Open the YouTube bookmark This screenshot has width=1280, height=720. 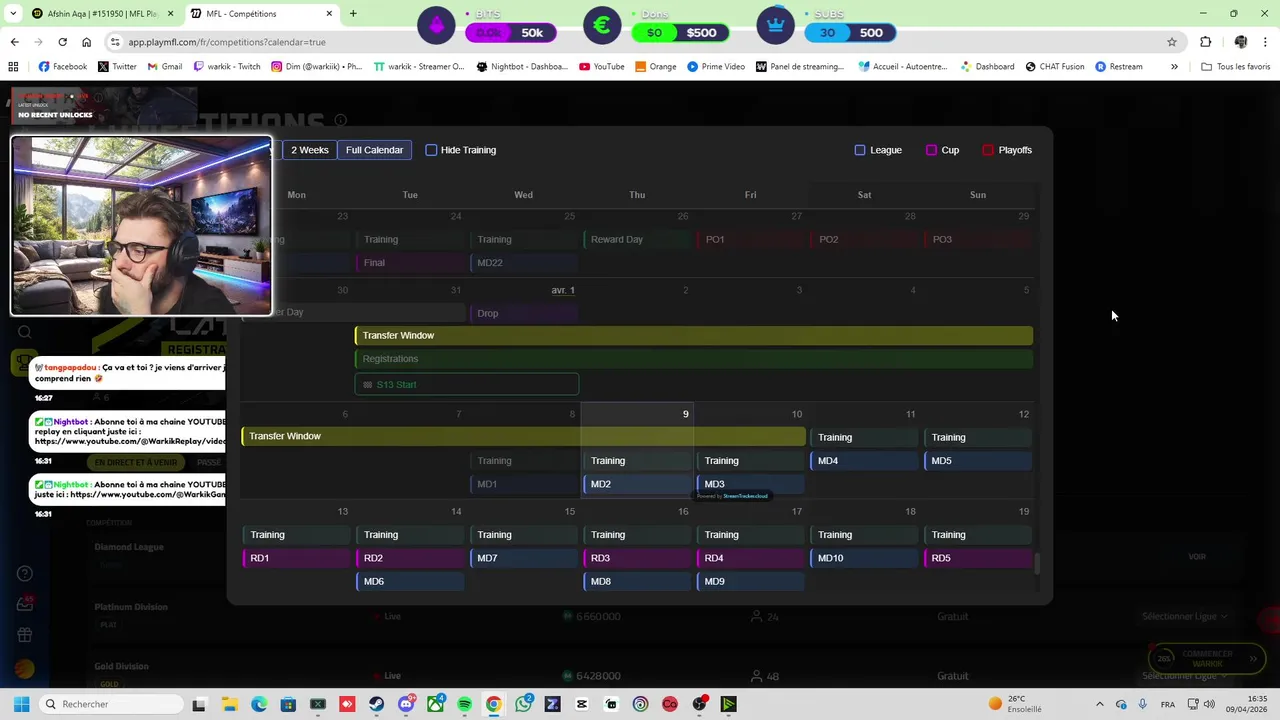coord(601,67)
